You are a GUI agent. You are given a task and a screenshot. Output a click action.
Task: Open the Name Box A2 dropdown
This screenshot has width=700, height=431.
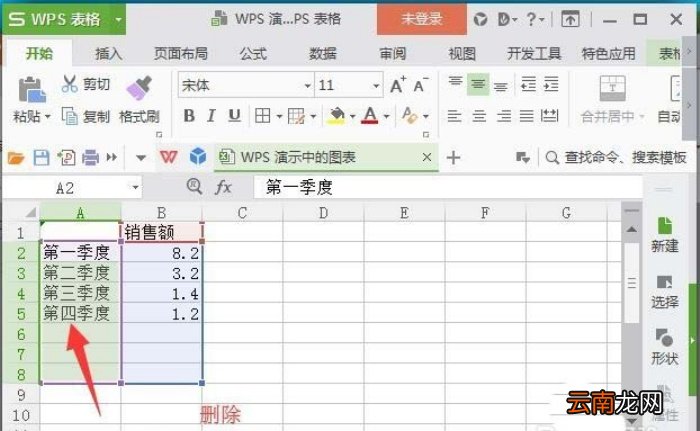(135, 188)
